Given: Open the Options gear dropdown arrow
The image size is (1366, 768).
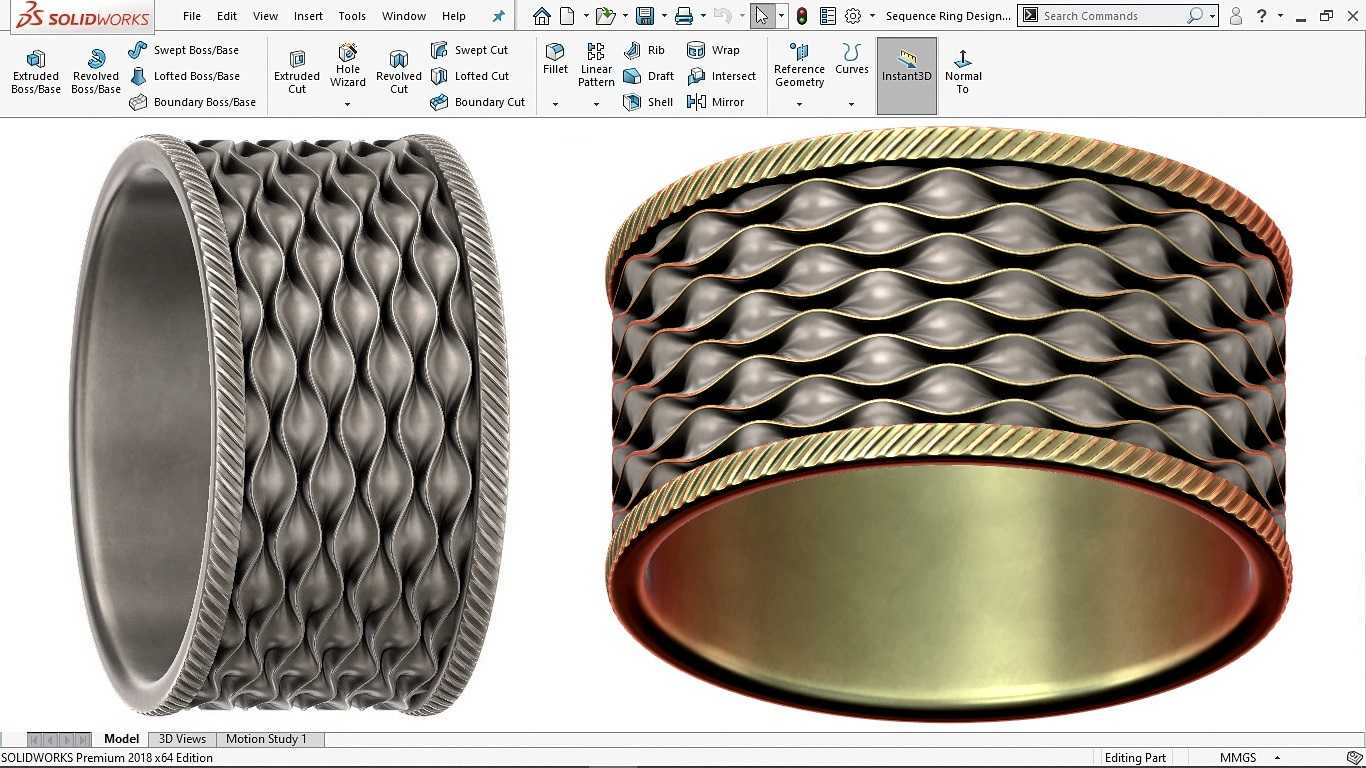Looking at the screenshot, I should tap(872, 16).
